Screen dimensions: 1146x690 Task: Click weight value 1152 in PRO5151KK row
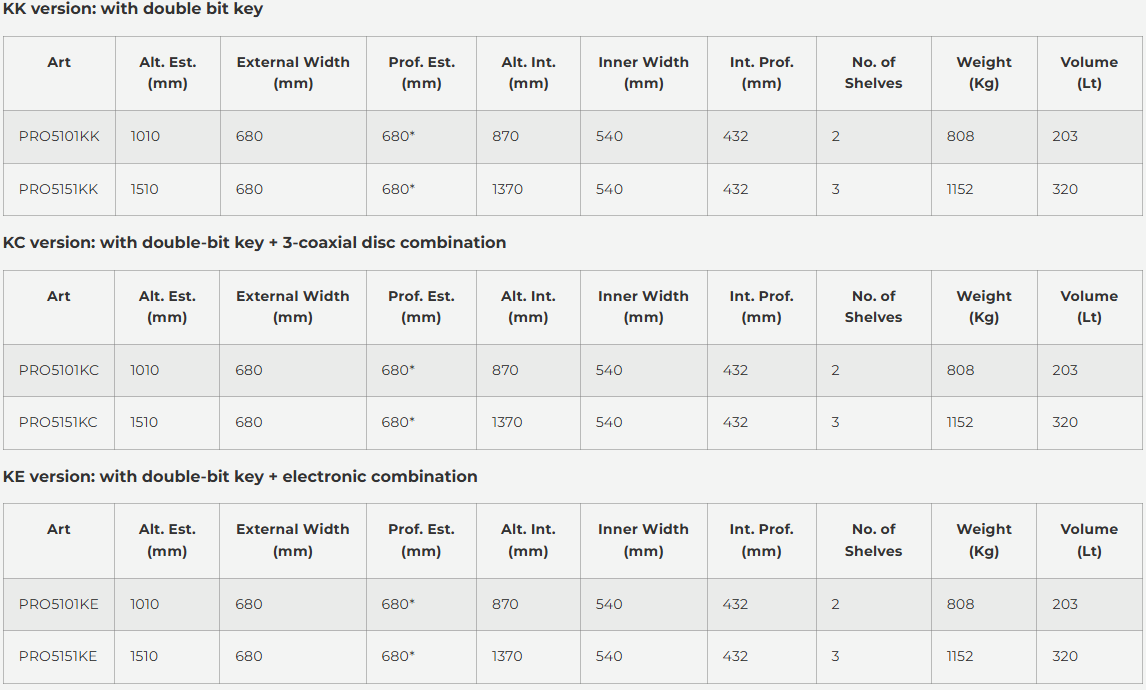point(960,189)
